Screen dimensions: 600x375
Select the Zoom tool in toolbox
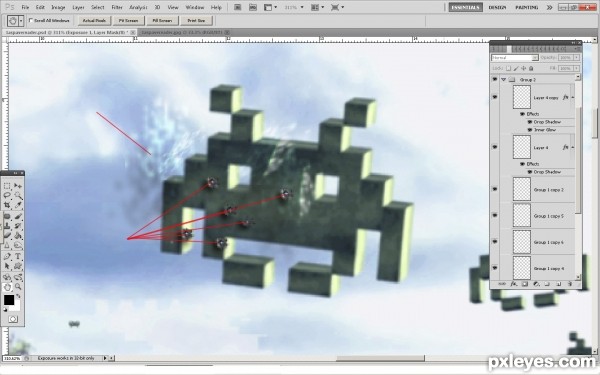coord(18,287)
